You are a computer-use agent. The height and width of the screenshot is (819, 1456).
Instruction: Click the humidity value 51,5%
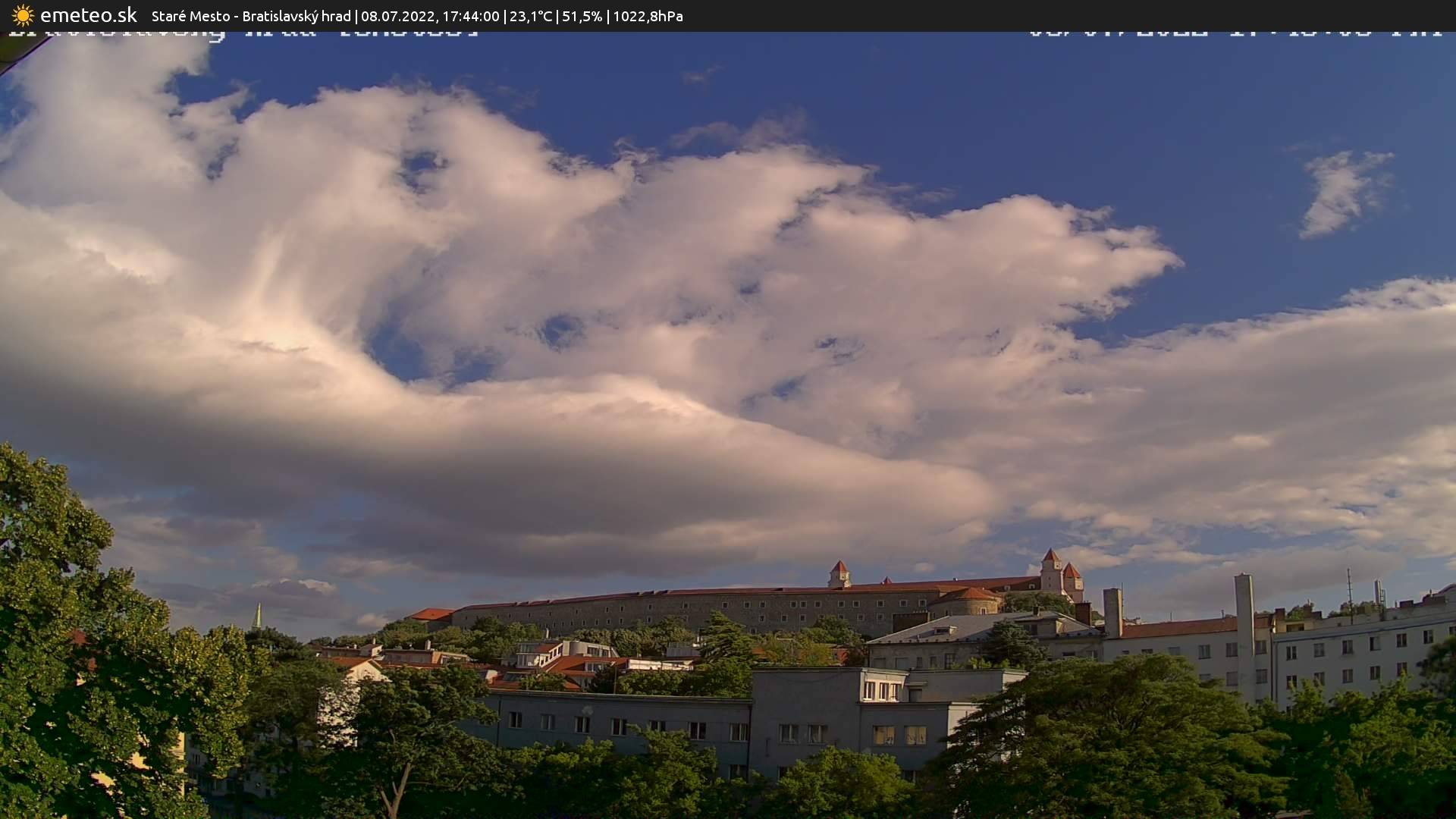pos(582,15)
